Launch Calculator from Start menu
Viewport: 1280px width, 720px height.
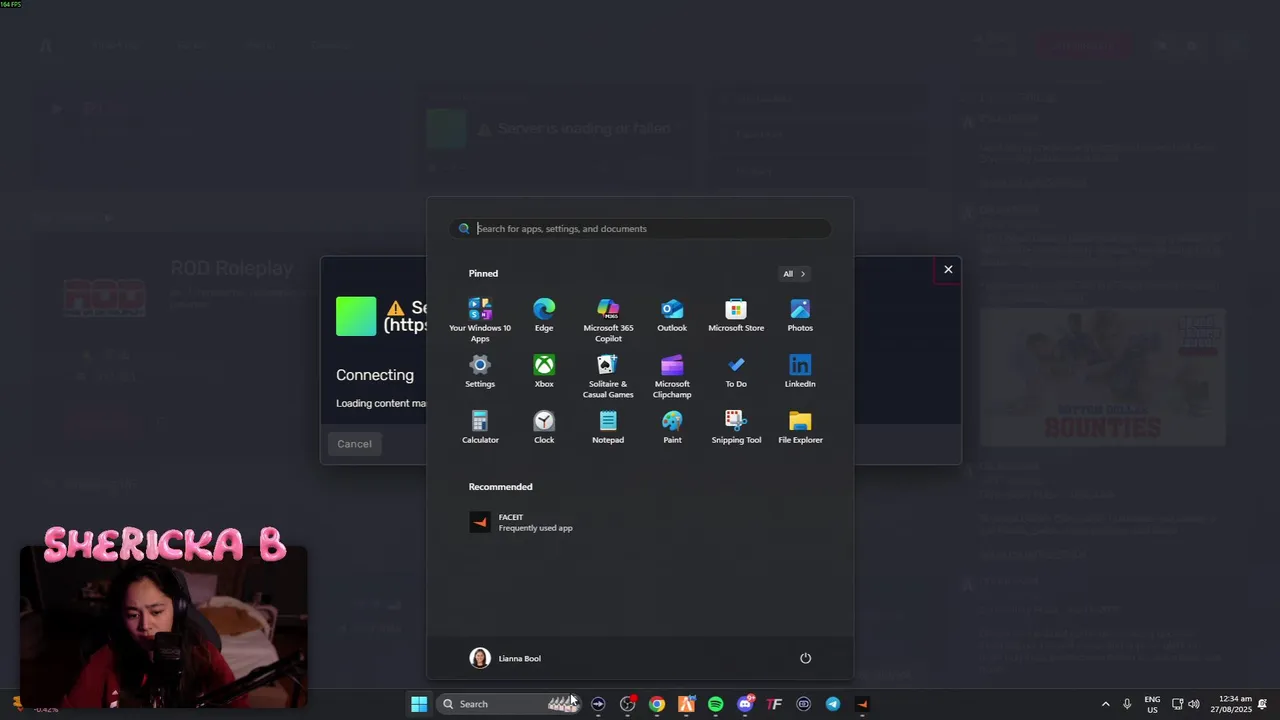pyautogui.click(x=480, y=427)
